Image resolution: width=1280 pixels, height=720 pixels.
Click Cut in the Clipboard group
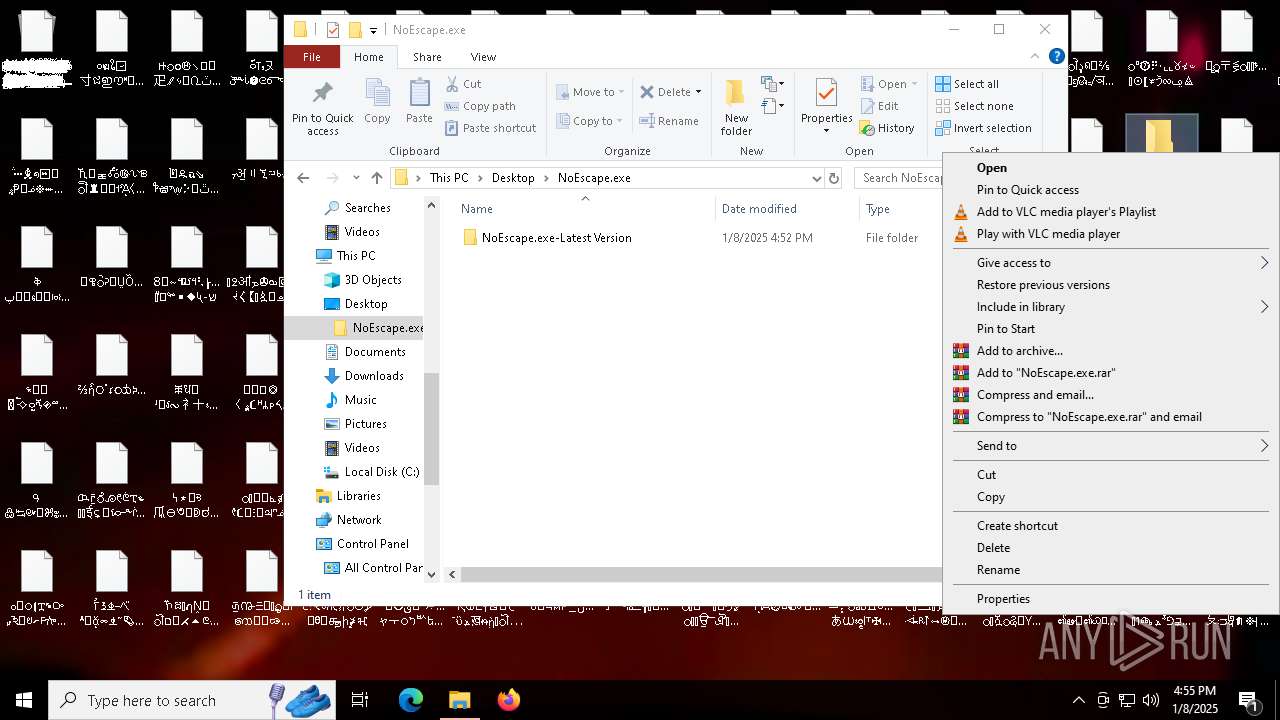463,84
